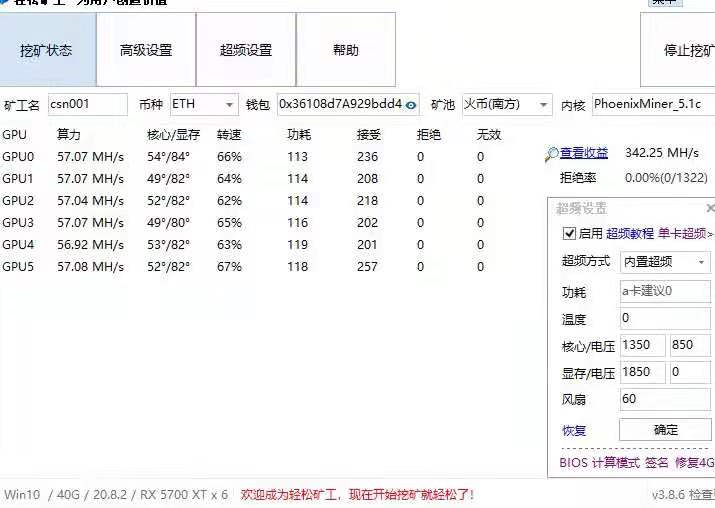Click GPU4 hashrate 56.92 MH/s
The width and height of the screenshot is (715, 508).
click(x=90, y=244)
